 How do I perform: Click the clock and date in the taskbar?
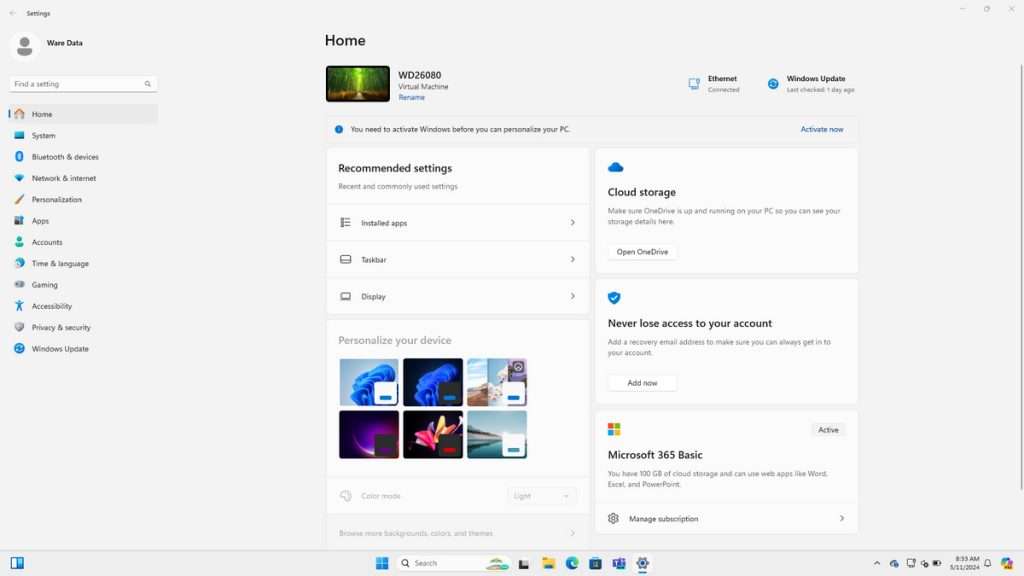pyautogui.click(x=964, y=563)
